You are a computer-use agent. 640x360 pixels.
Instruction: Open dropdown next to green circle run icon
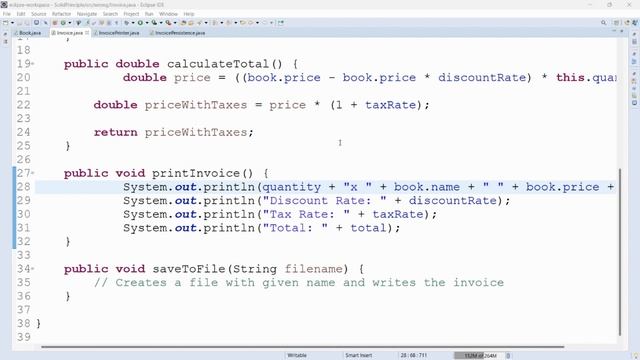click(x=147, y=23)
